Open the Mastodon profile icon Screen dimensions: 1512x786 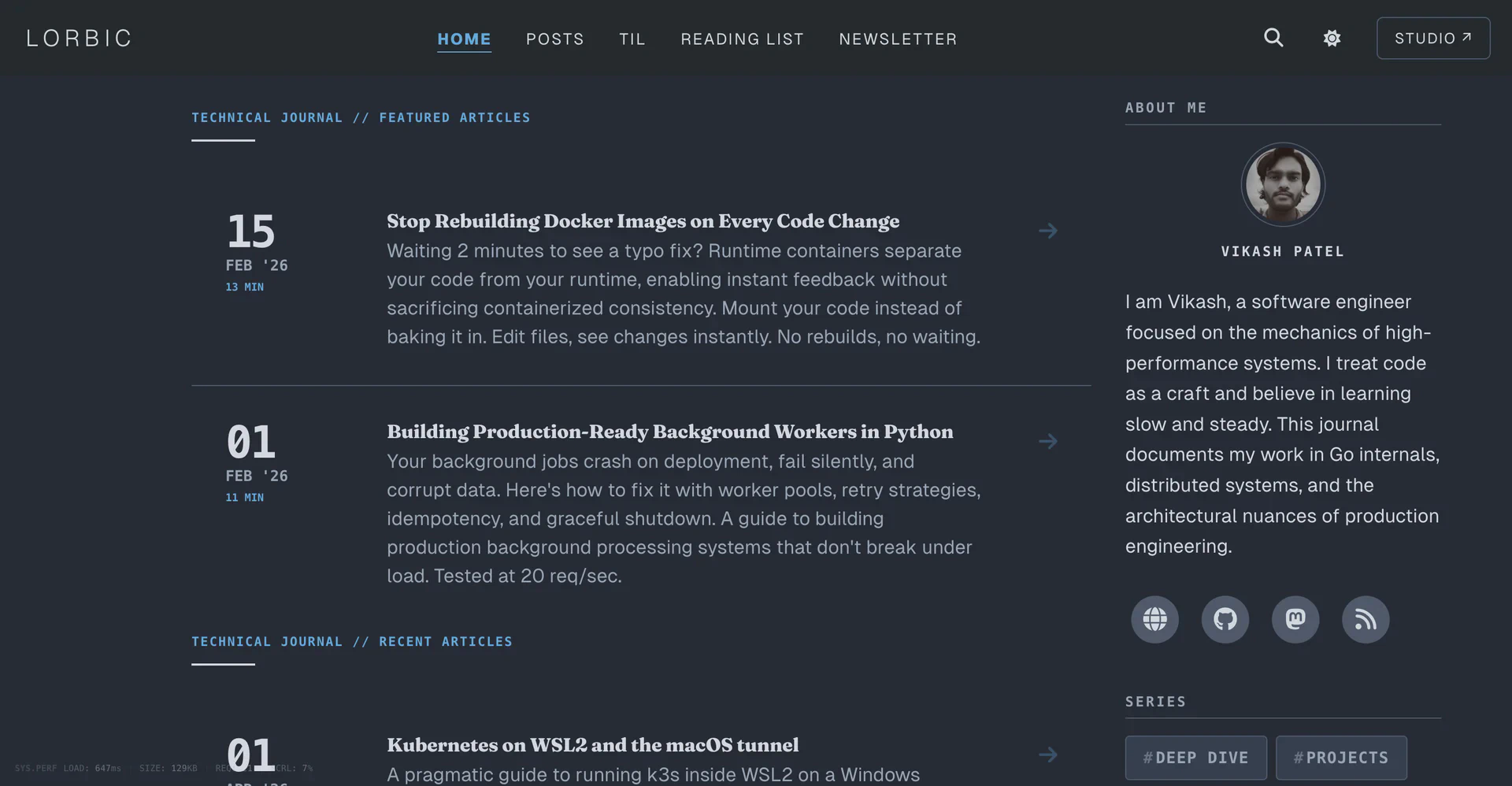pyautogui.click(x=1295, y=619)
